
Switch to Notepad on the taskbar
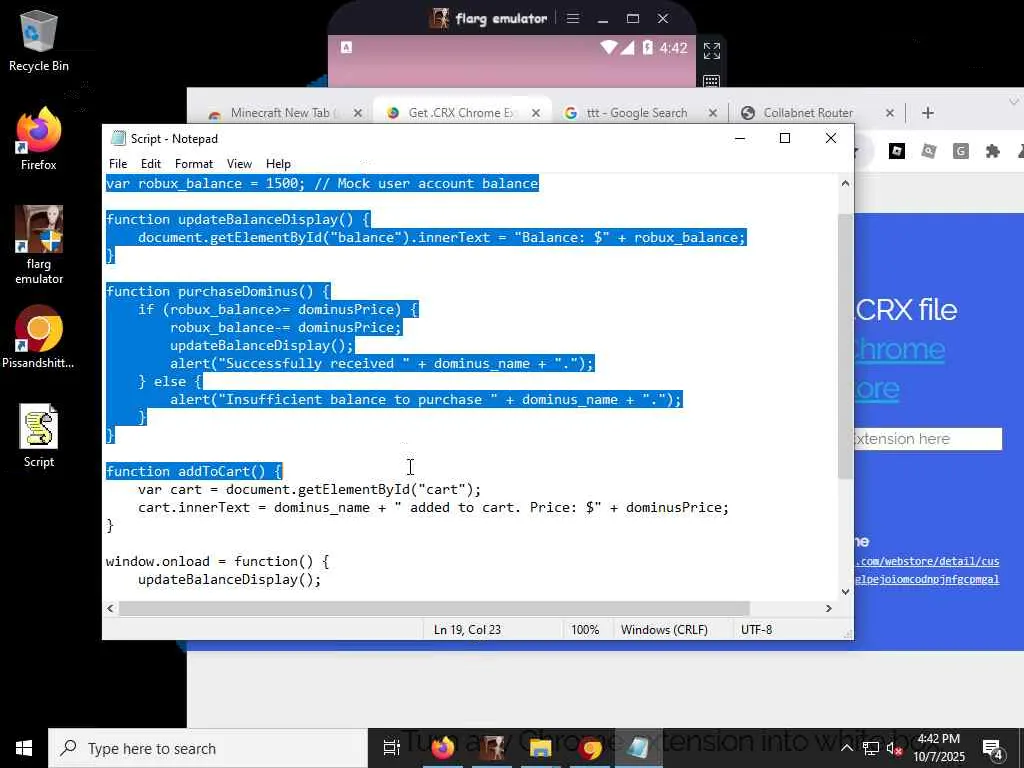(x=639, y=748)
